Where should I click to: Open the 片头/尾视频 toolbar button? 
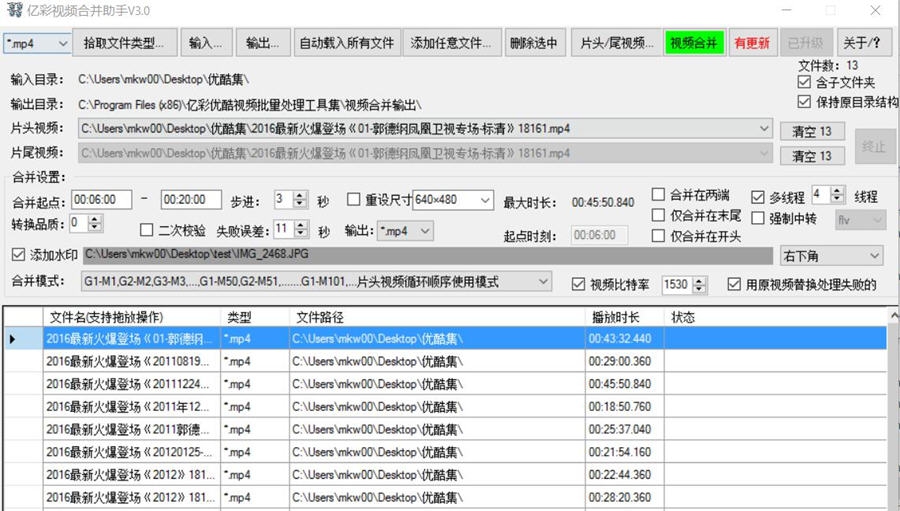615,43
